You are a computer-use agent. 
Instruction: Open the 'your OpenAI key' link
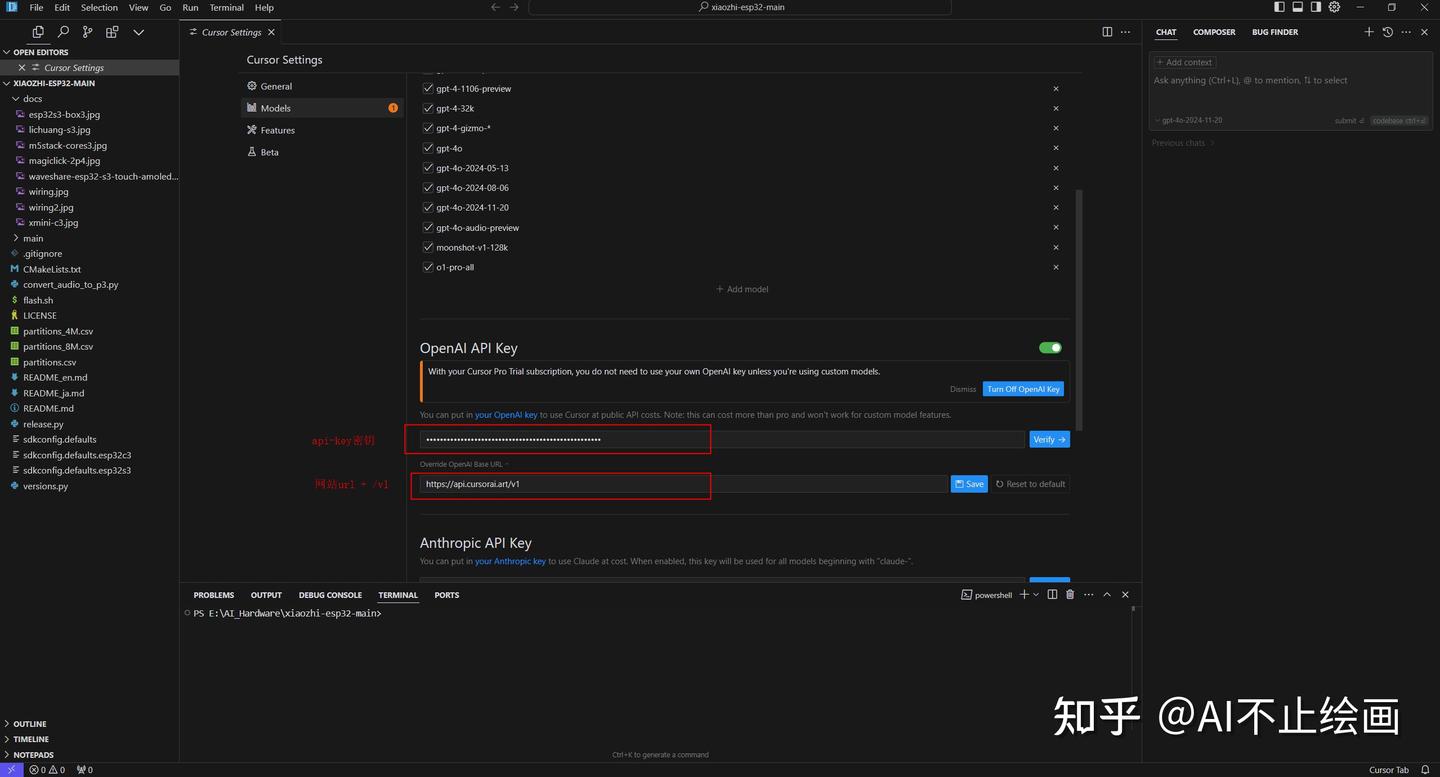click(506, 414)
